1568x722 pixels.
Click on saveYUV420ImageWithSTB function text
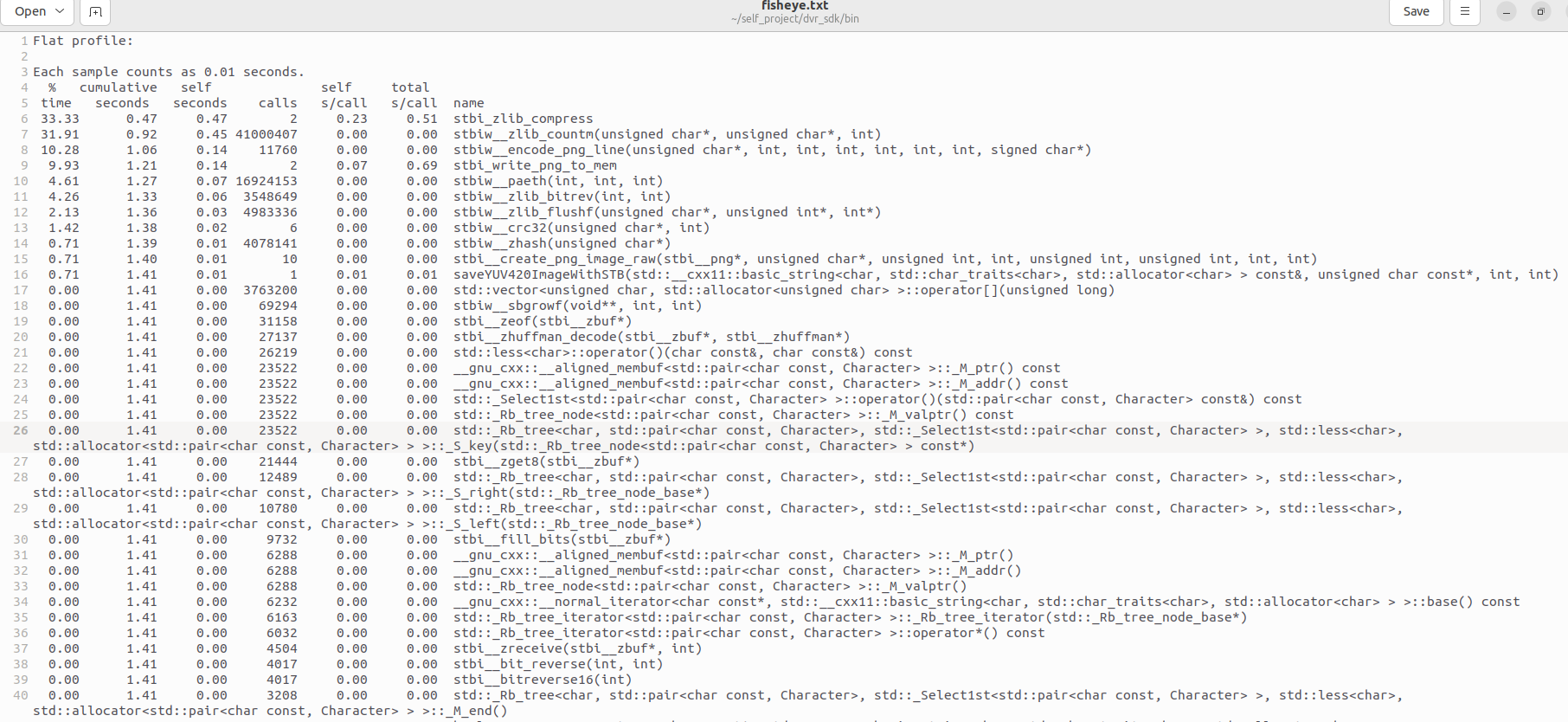[538, 274]
